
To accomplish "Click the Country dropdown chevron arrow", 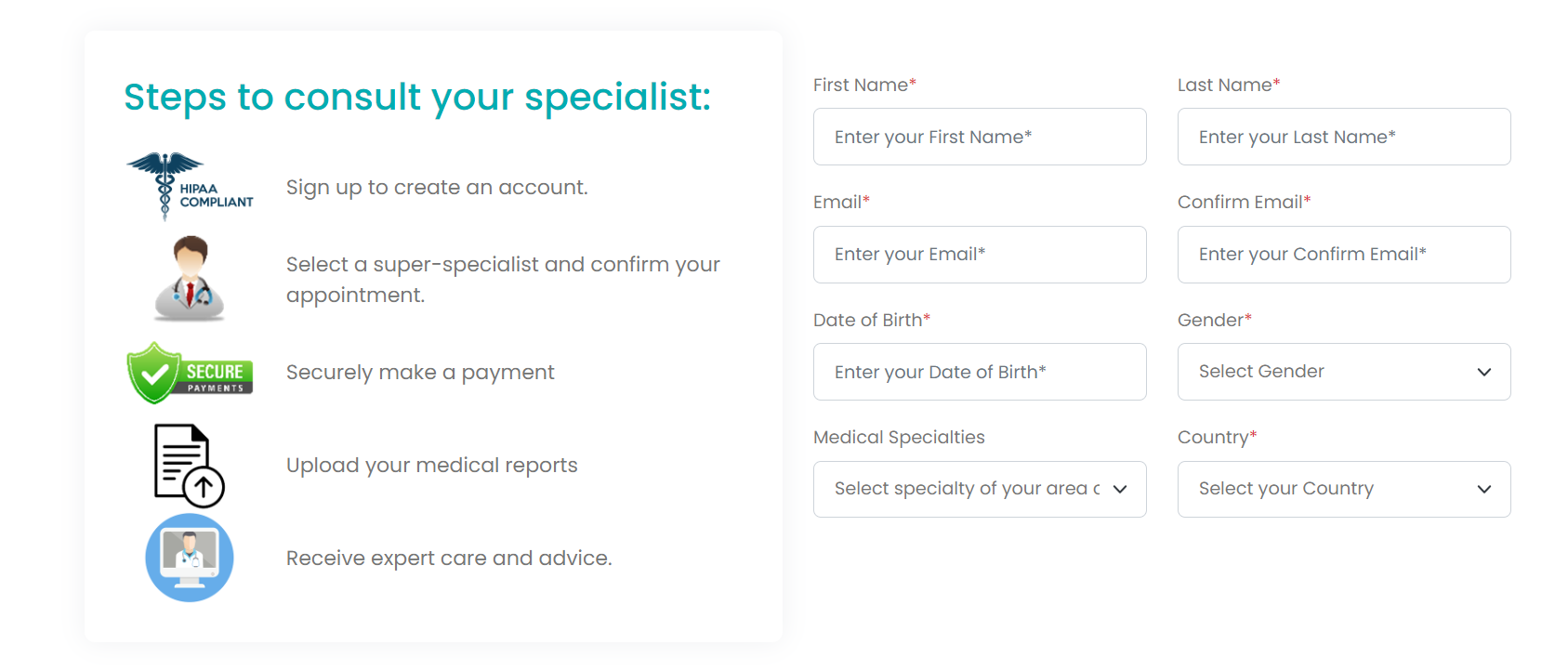I will [x=1483, y=489].
